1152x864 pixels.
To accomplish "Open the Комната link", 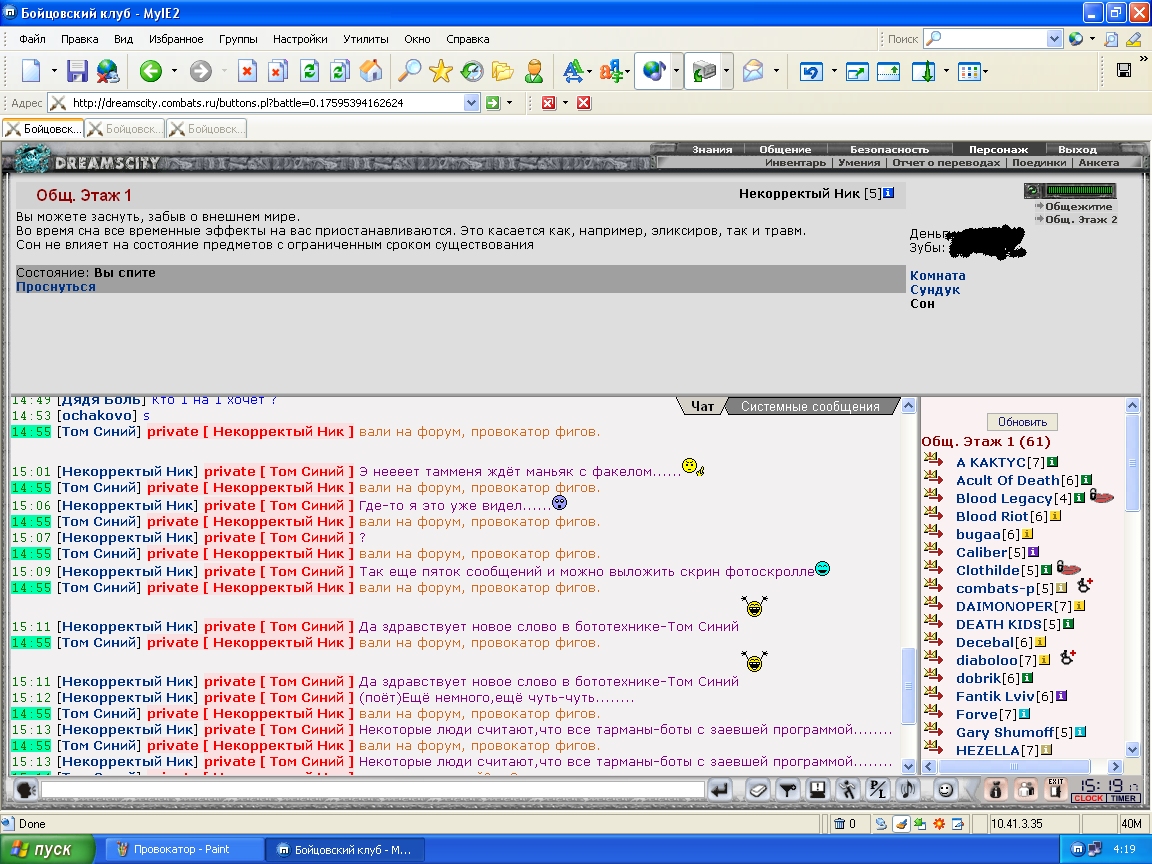I will click(x=937, y=276).
